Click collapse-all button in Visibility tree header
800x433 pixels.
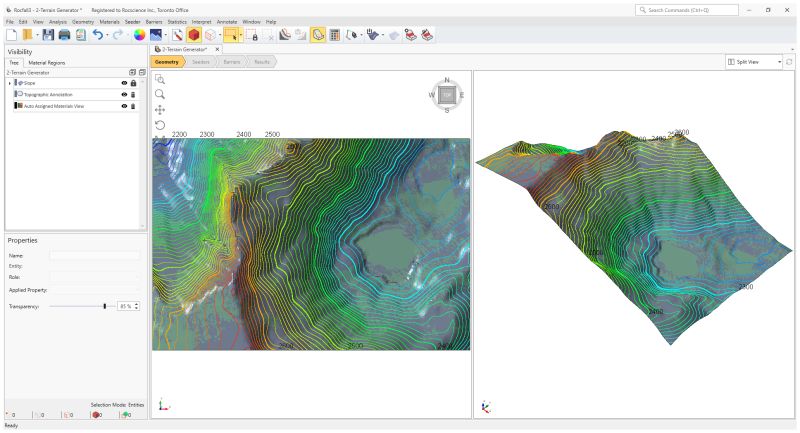point(142,72)
